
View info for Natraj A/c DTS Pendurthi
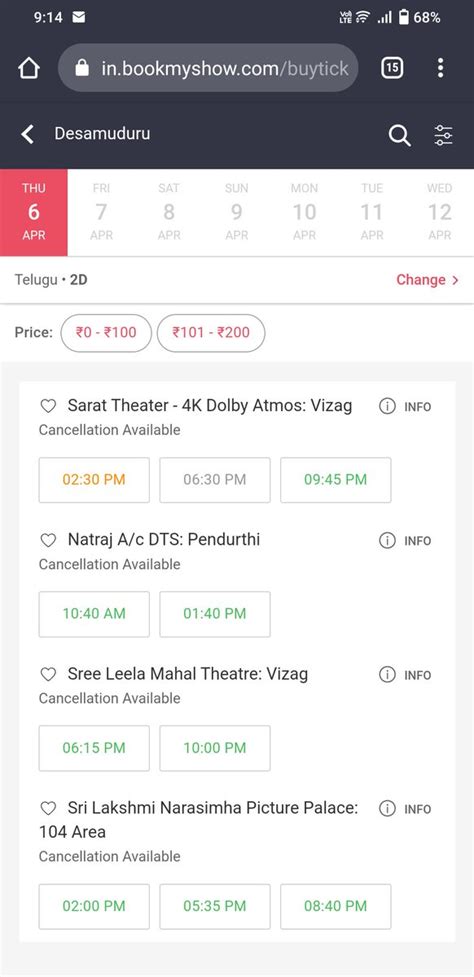[x=405, y=540]
